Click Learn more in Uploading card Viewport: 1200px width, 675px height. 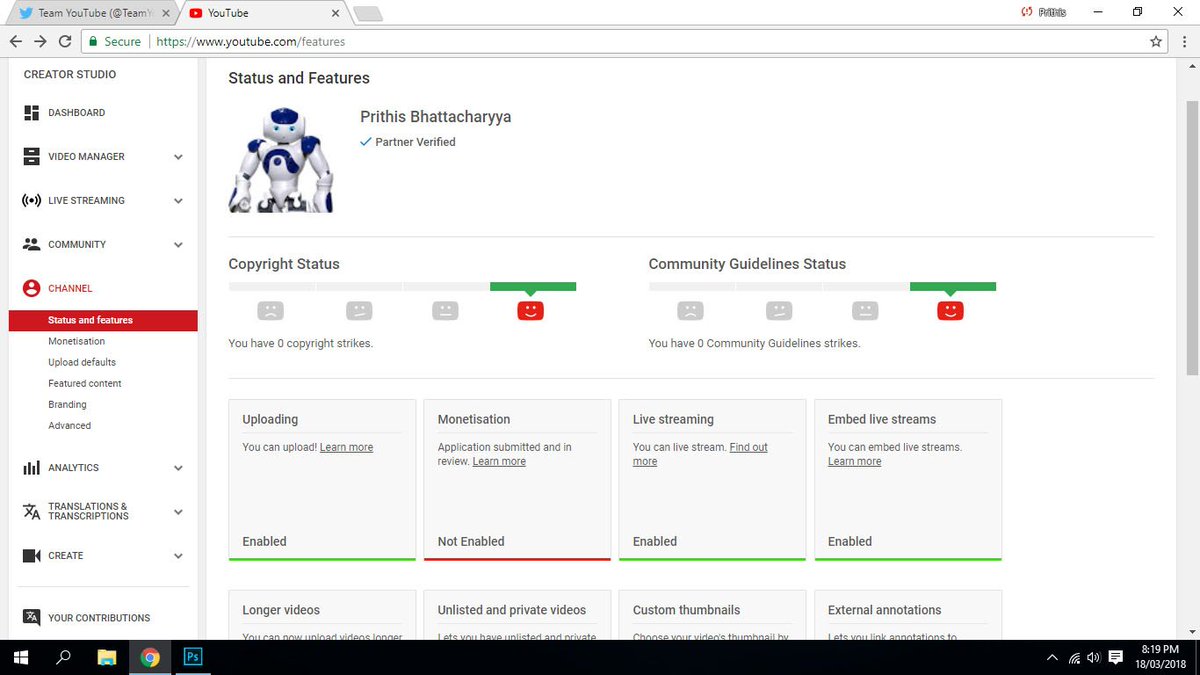point(346,447)
